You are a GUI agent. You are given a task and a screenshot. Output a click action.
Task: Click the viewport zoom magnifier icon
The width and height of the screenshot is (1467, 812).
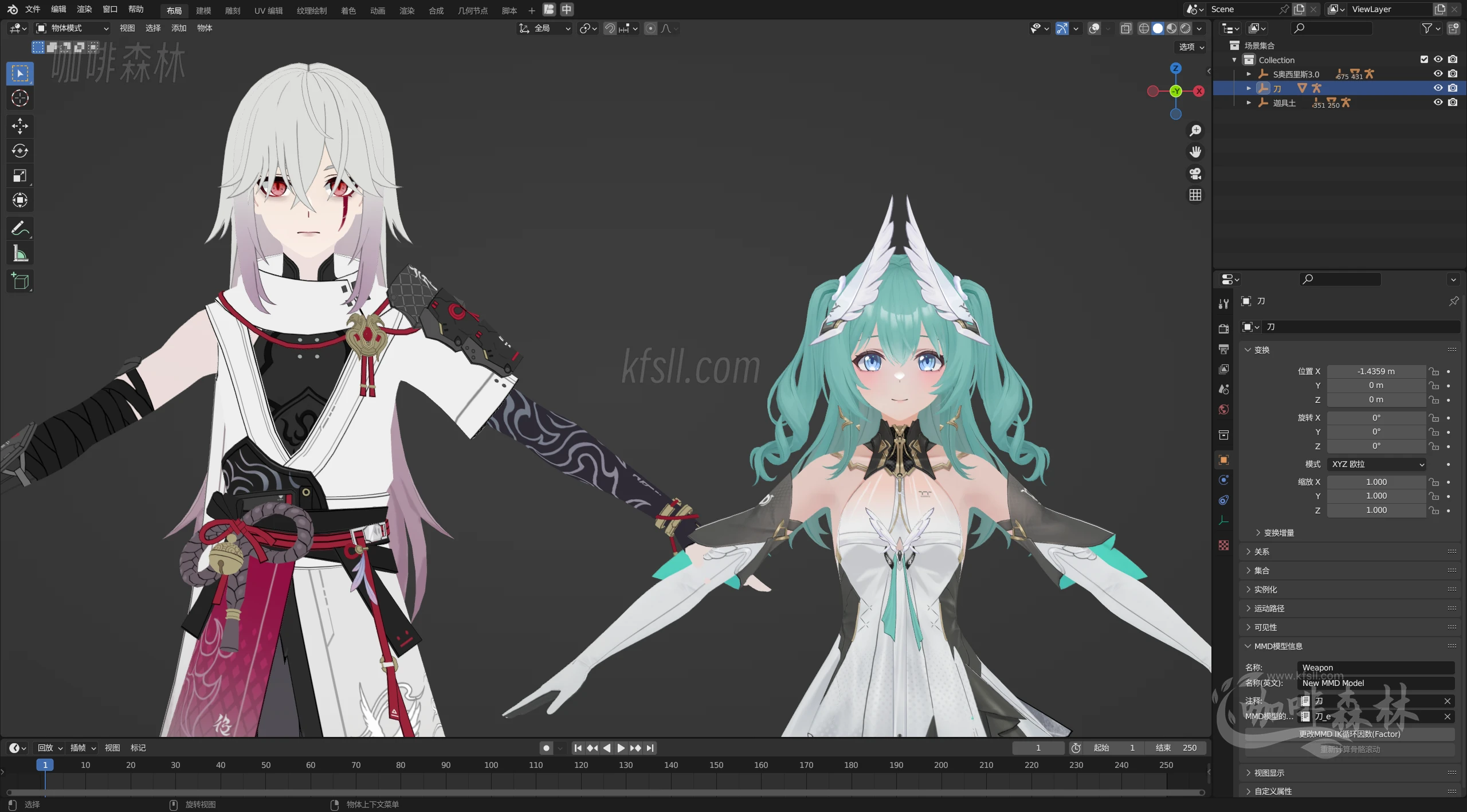click(1195, 131)
